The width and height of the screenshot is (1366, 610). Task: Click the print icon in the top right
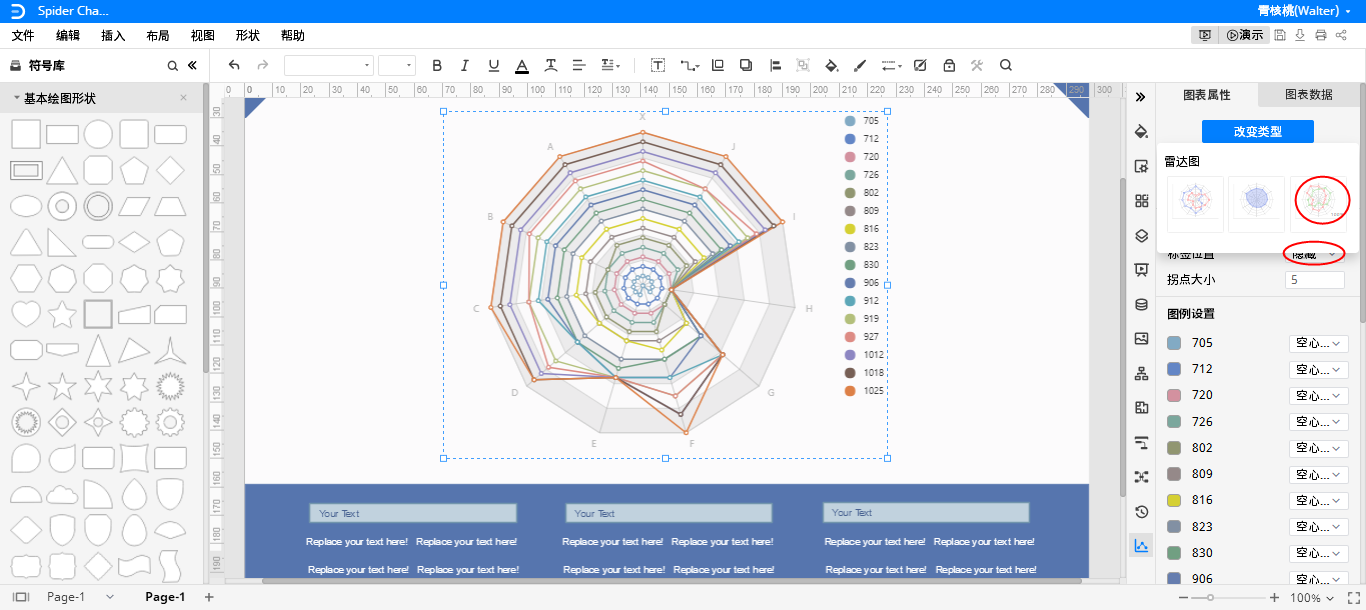[x=1321, y=35]
